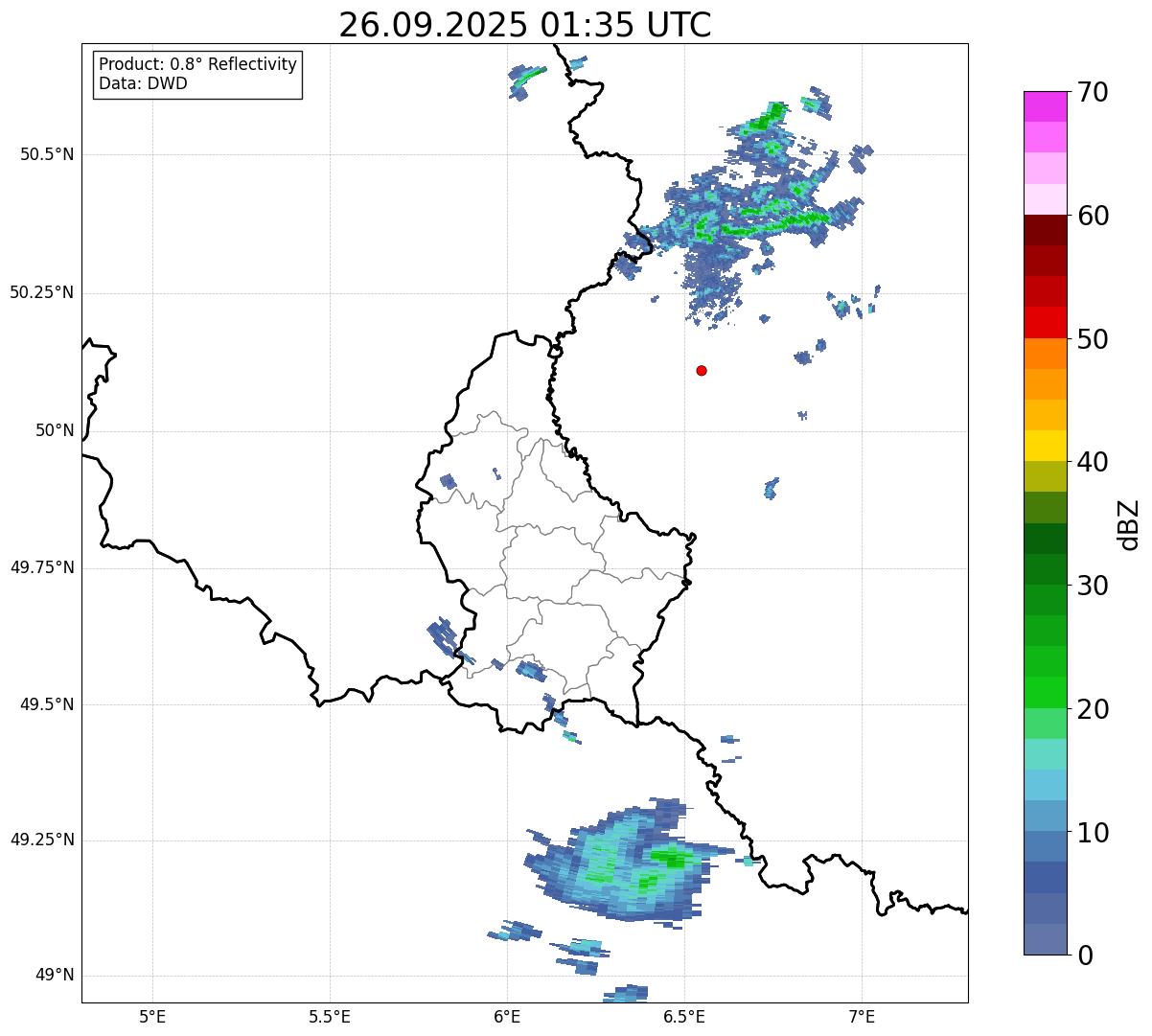The image size is (1152, 1036).
Task: Click the '50°N' latitude label
Action: 55,430
